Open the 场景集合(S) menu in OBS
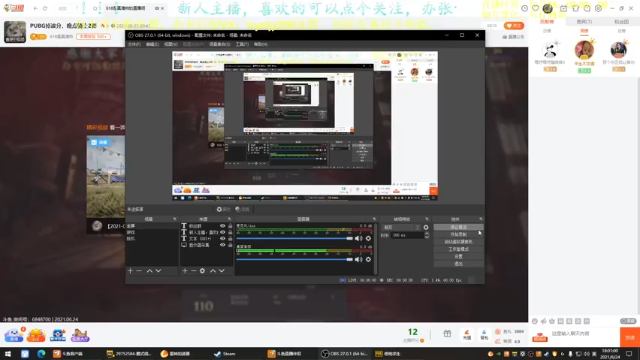The height and width of the screenshot is (360, 640). coord(220,44)
